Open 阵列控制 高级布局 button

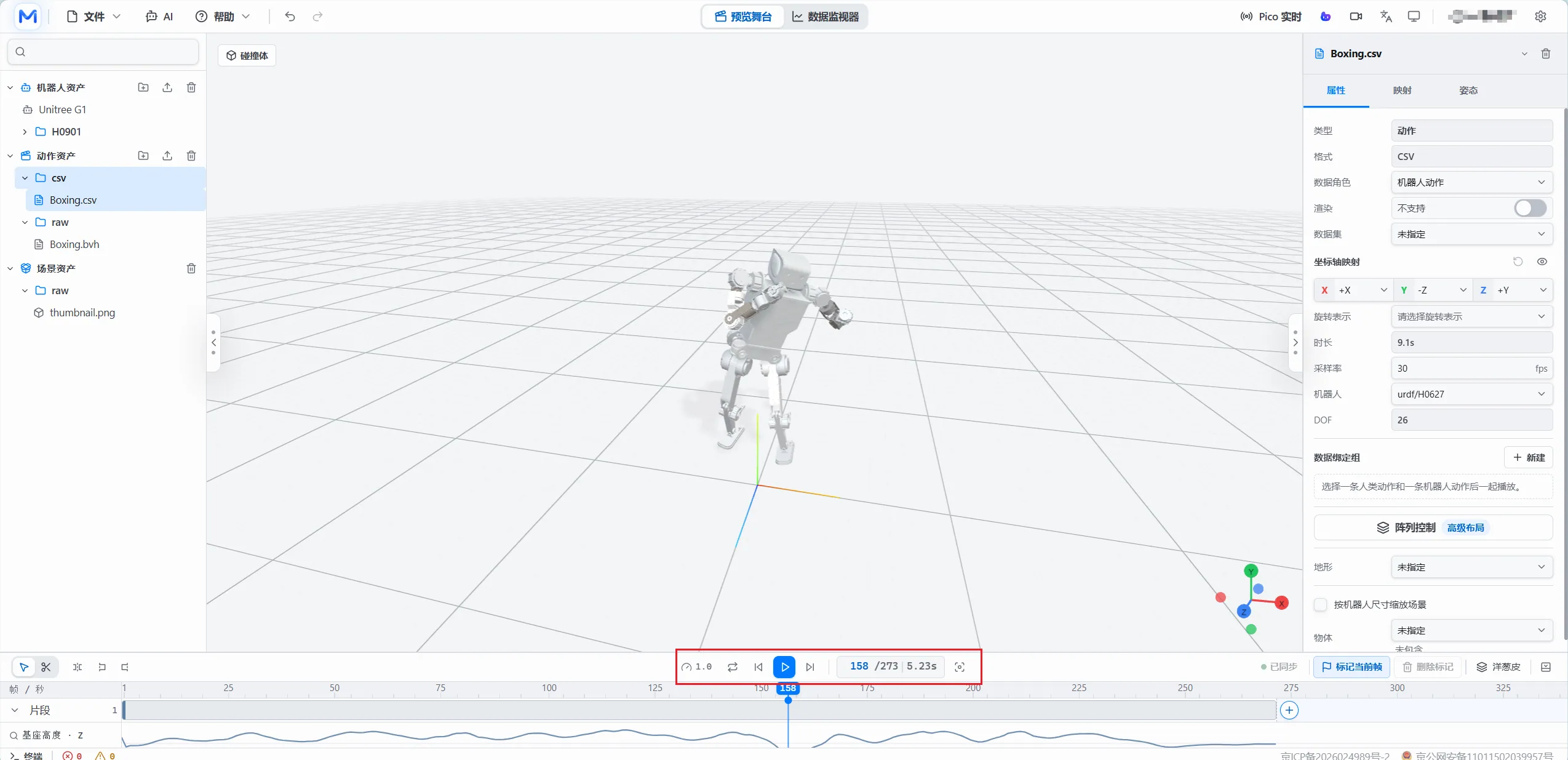pyautogui.click(x=1433, y=527)
